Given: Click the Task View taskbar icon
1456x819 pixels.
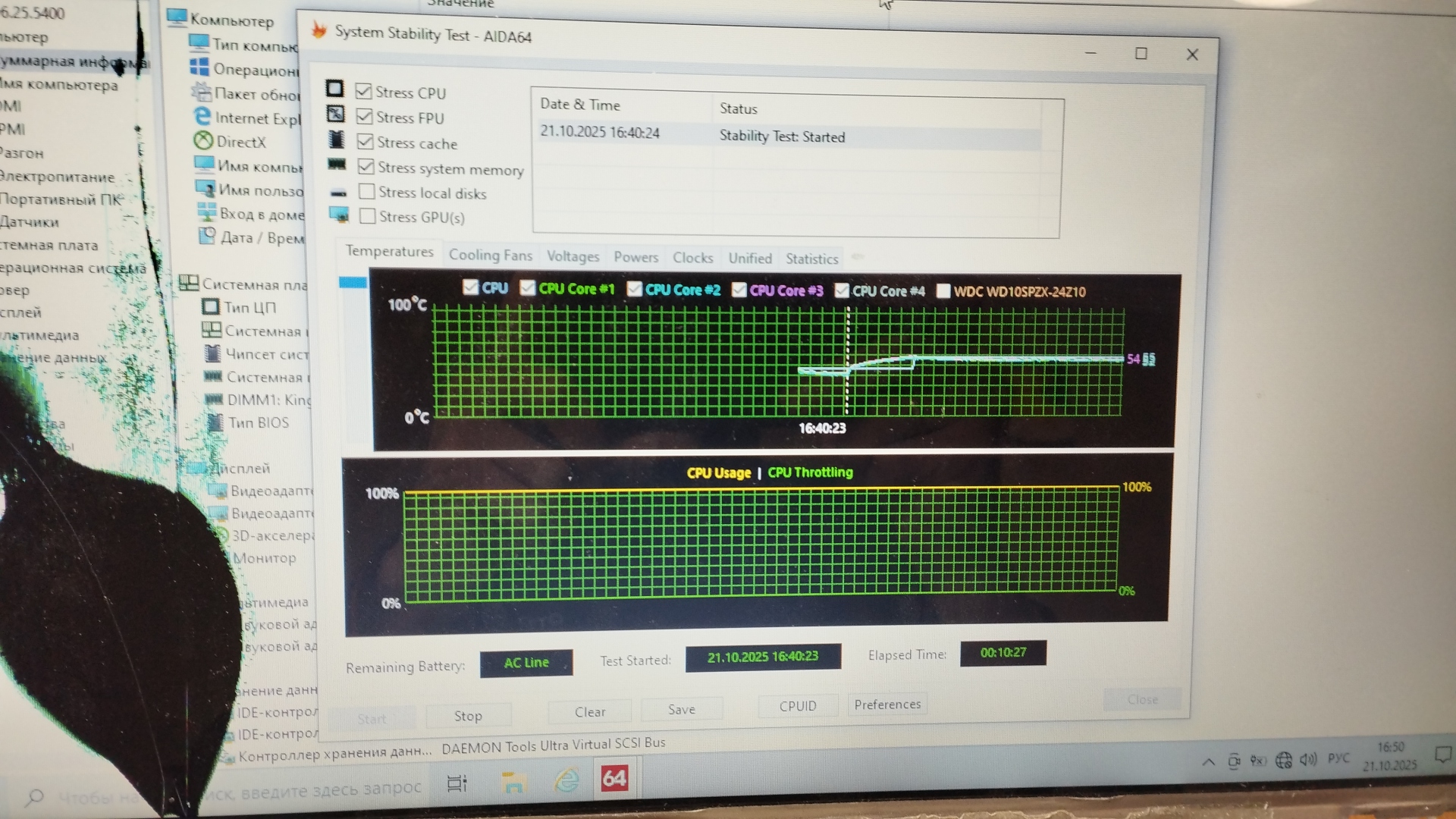Looking at the screenshot, I should 457,783.
